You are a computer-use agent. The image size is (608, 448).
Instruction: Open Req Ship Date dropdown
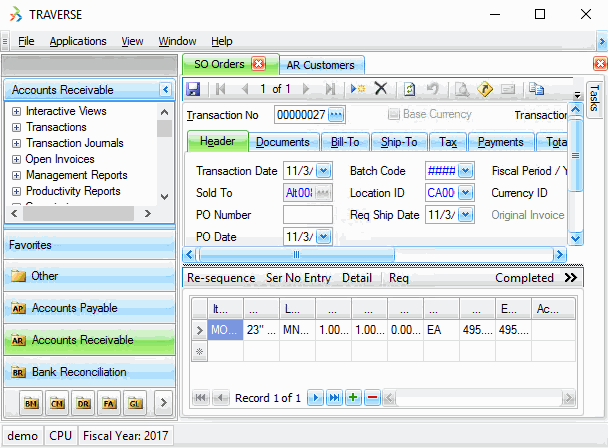[466, 214]
